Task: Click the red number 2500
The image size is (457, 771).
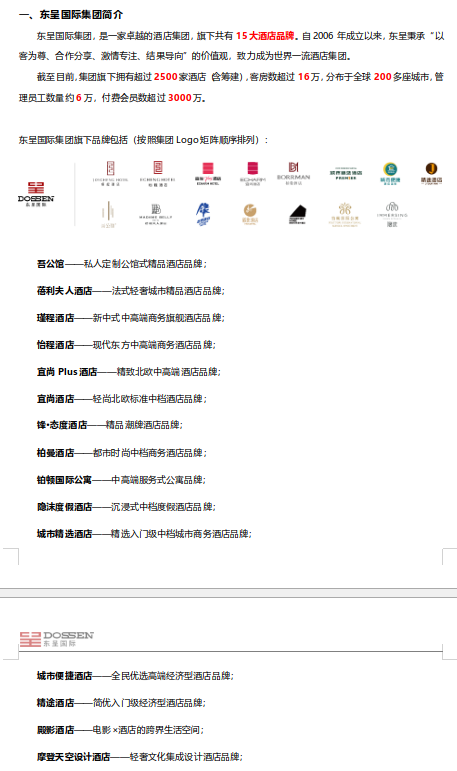Action: (x=166, y=77)
